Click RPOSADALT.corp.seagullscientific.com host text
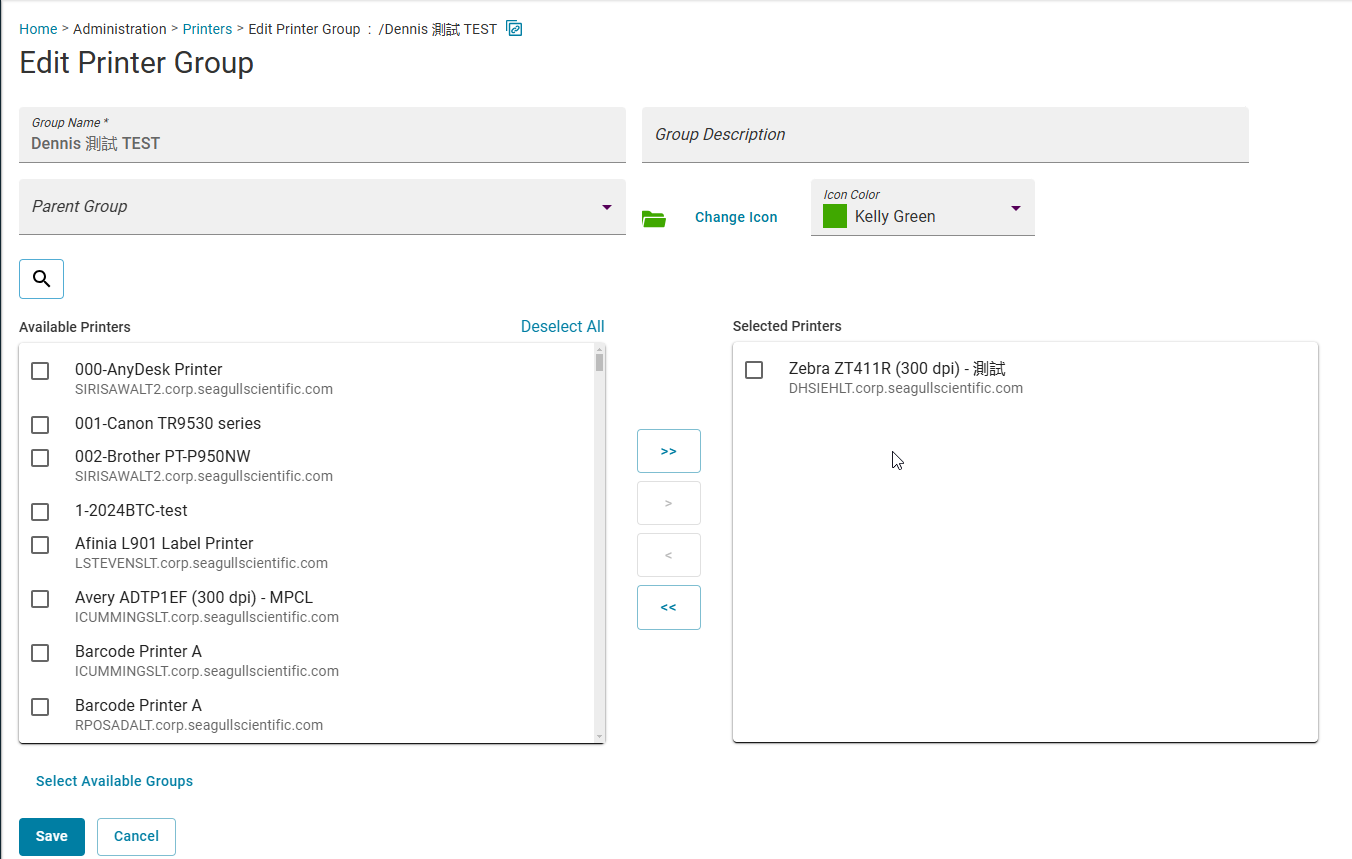 [x=199, y=725]
